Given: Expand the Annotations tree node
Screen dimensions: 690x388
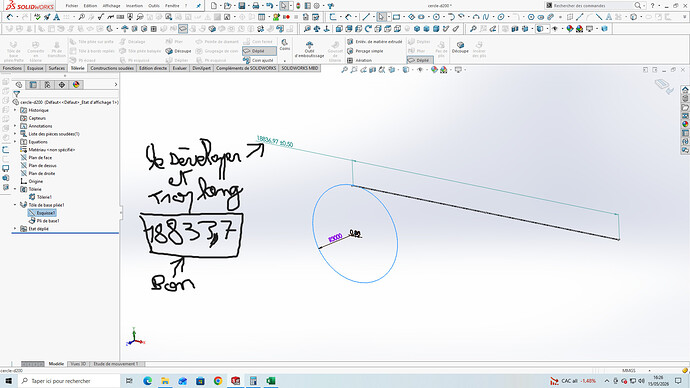Looking at the screenshot, I should 15,126.
